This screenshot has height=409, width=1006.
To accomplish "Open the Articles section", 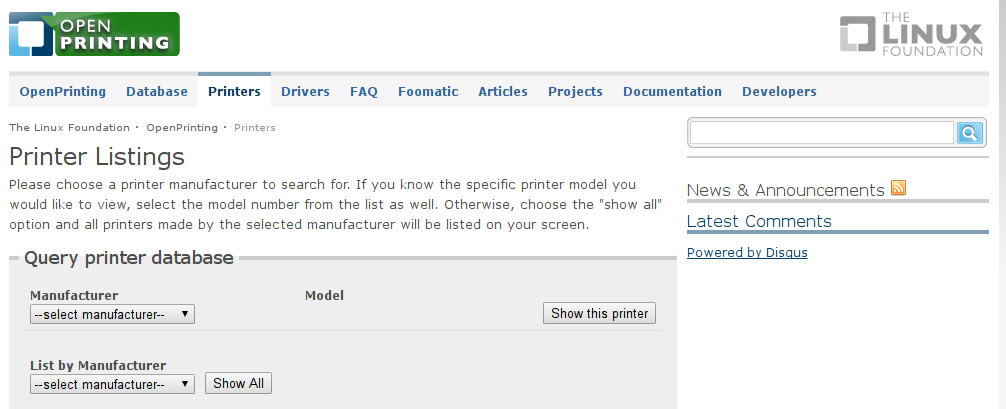I will 503,92.
